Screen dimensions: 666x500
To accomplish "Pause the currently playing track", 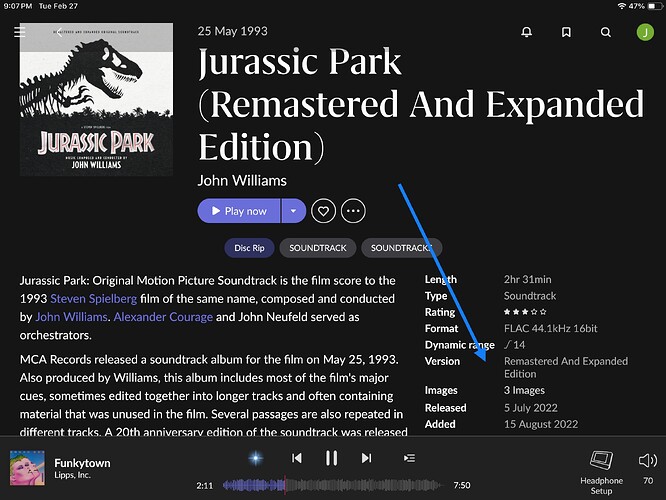I will tap(331, 458).
